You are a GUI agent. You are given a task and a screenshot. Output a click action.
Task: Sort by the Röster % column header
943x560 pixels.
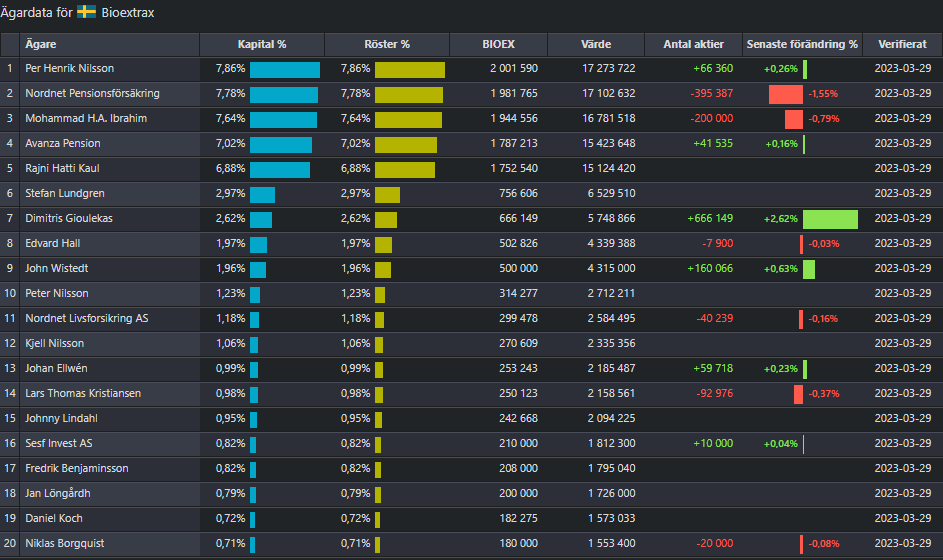387,44
